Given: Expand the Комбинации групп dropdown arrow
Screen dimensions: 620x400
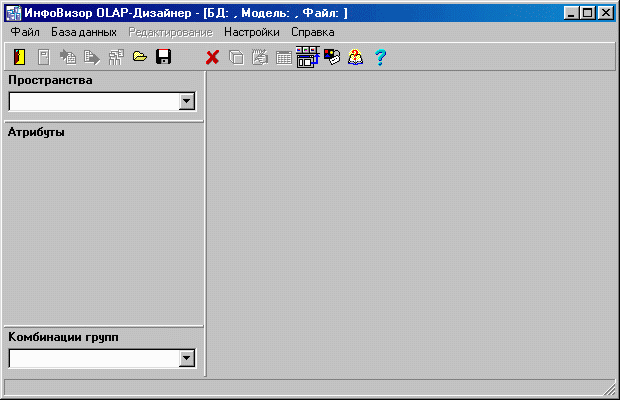Looking at the screenshot, I should [x=187, y=358].
